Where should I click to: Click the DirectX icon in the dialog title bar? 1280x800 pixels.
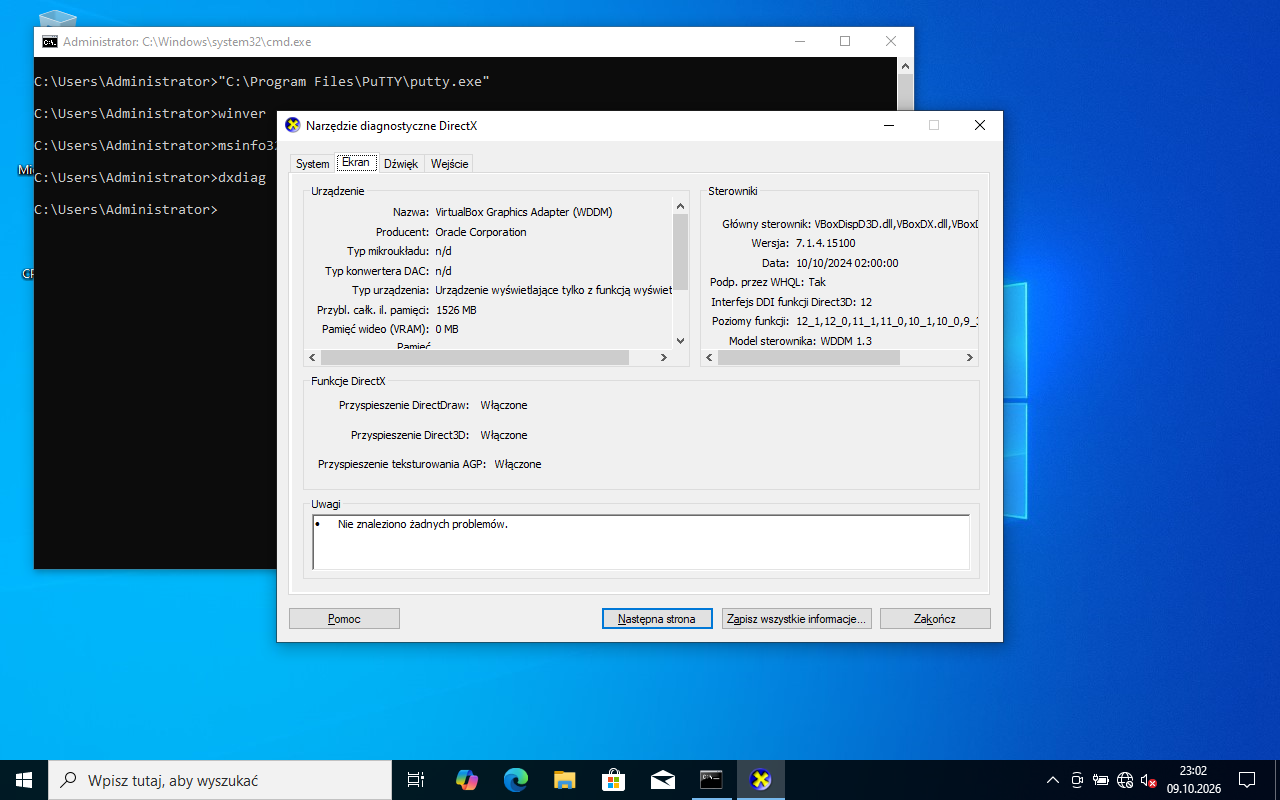coord(293,125)
